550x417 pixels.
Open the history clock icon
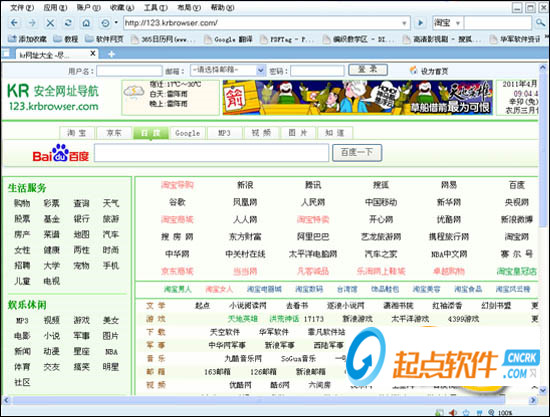coord(105,23)
